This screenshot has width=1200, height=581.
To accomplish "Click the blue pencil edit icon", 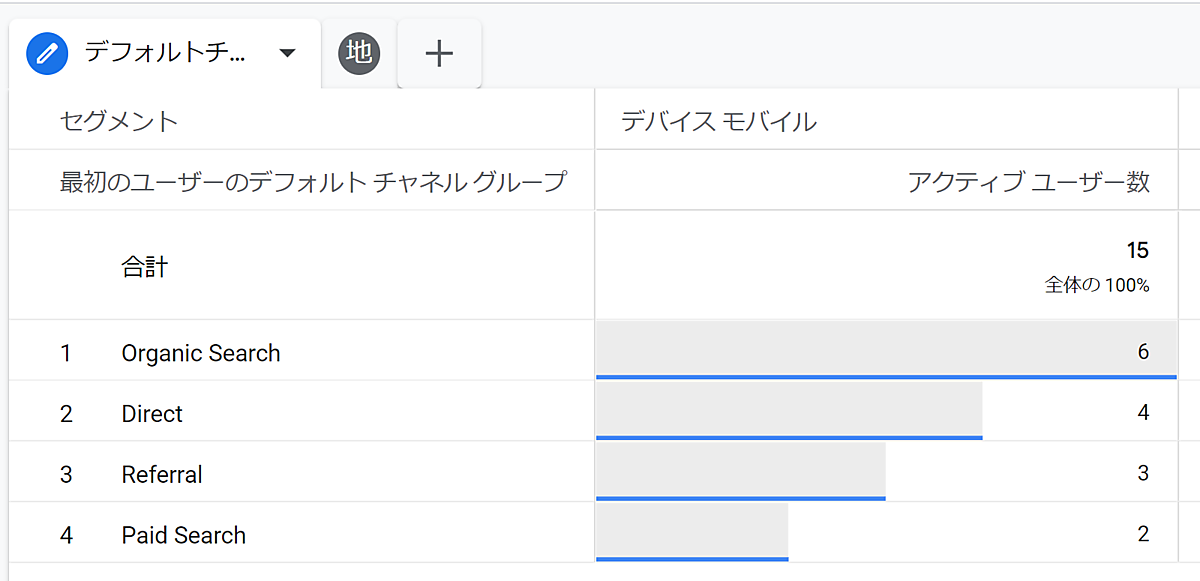I will click(x=47, y=53).
